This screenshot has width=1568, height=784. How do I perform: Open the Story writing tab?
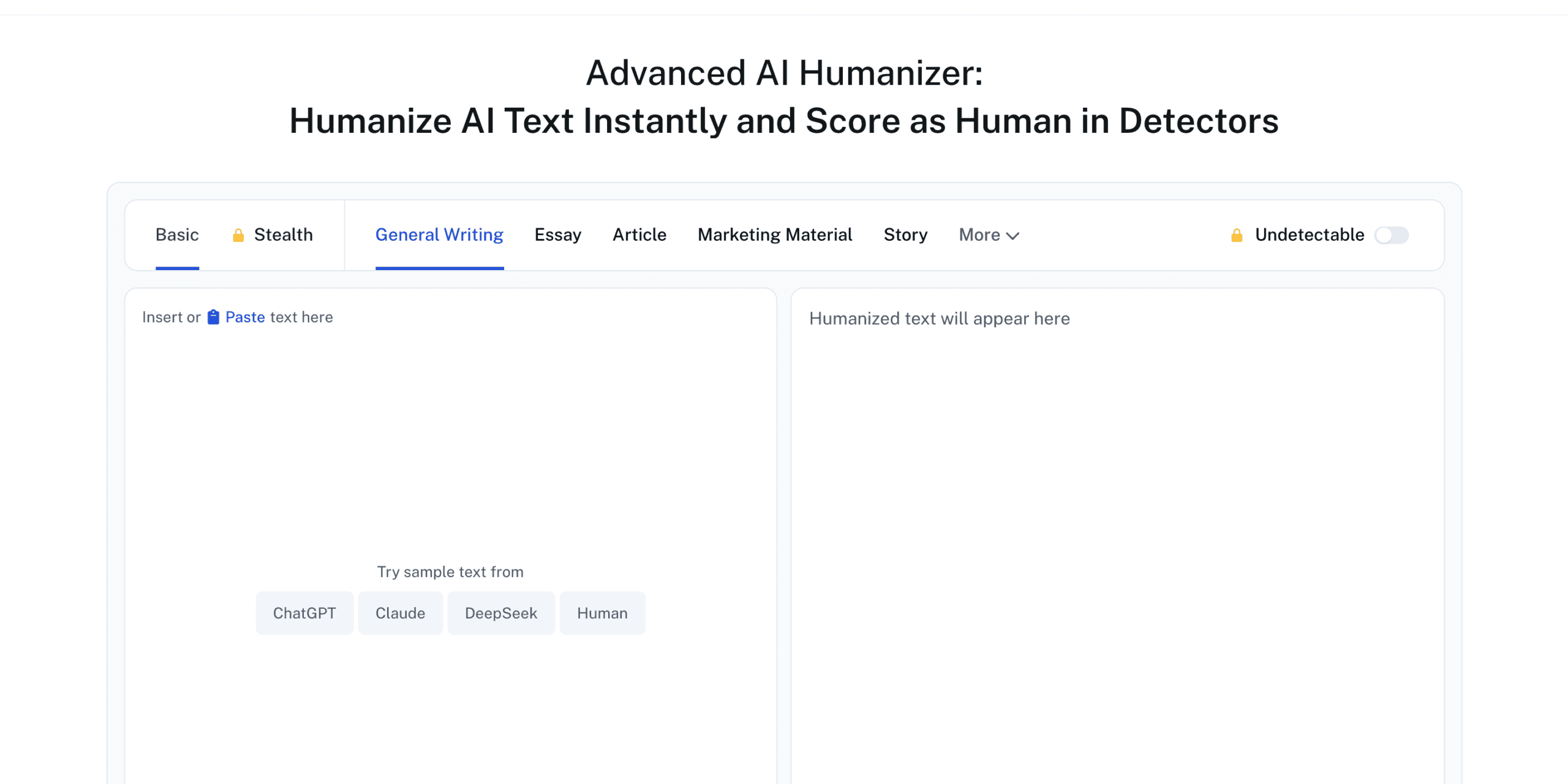coord(905,235)
